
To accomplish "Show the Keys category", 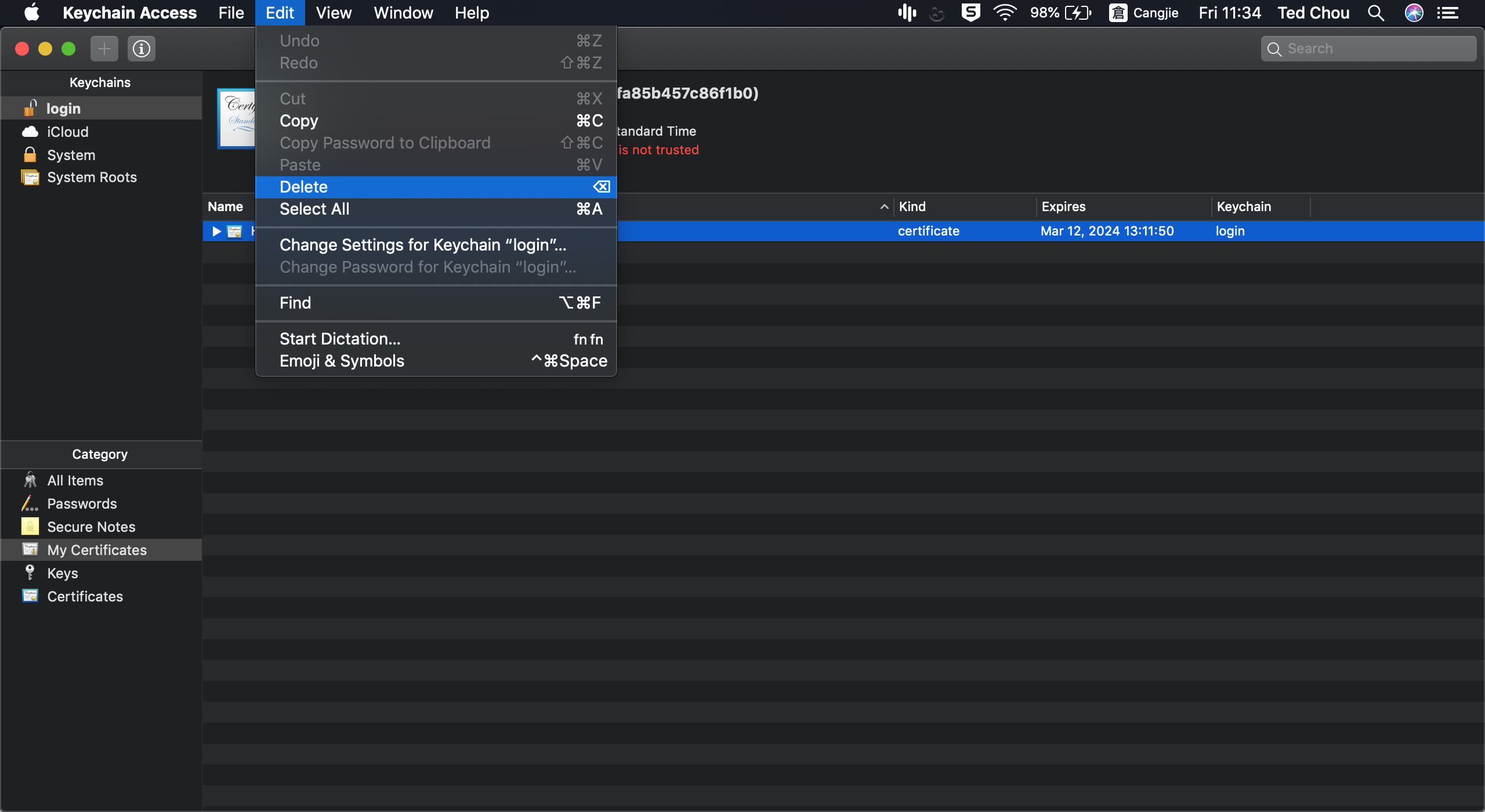I will point(102,573).
